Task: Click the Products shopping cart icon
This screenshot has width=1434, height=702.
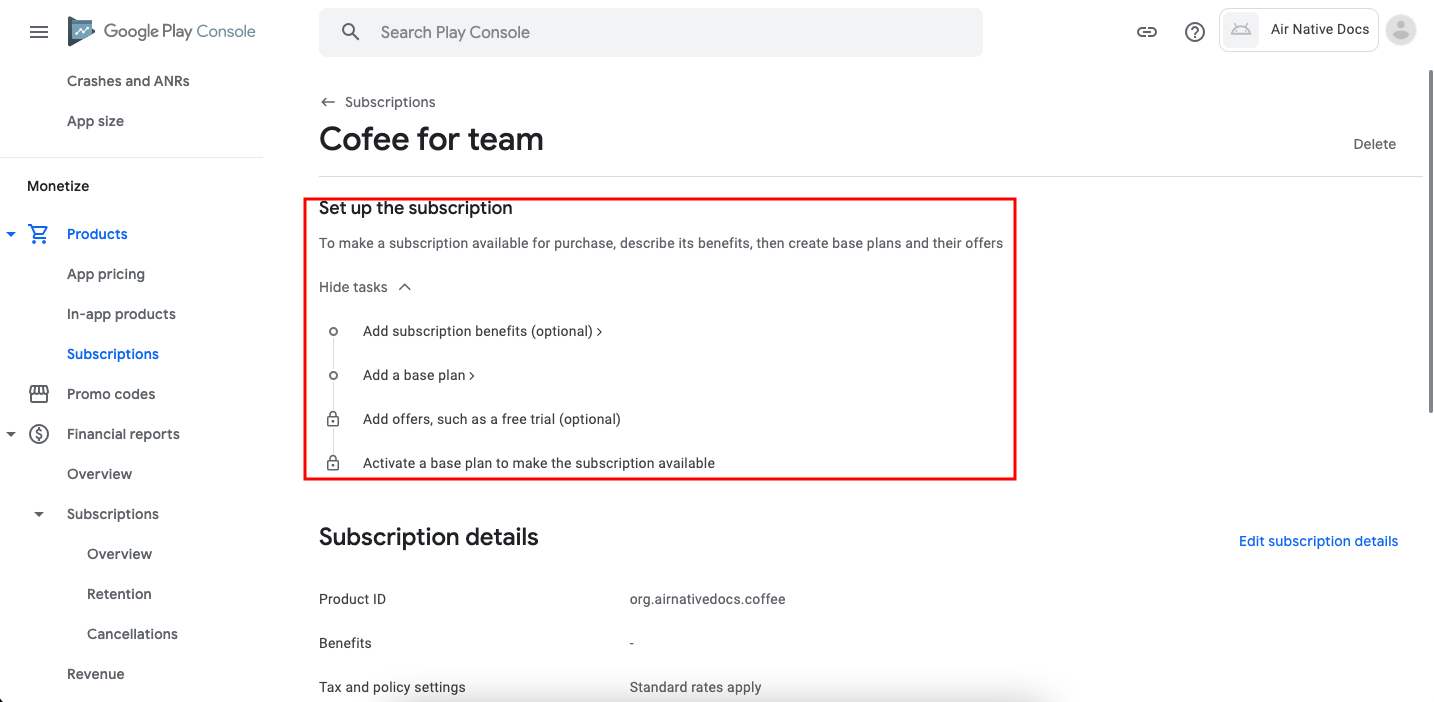Action: (x=39, y=234)
